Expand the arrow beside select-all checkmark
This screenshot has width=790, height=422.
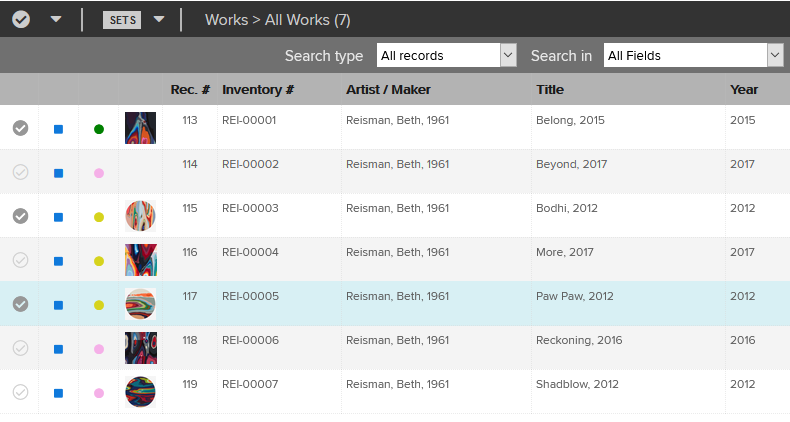point(56,20)
